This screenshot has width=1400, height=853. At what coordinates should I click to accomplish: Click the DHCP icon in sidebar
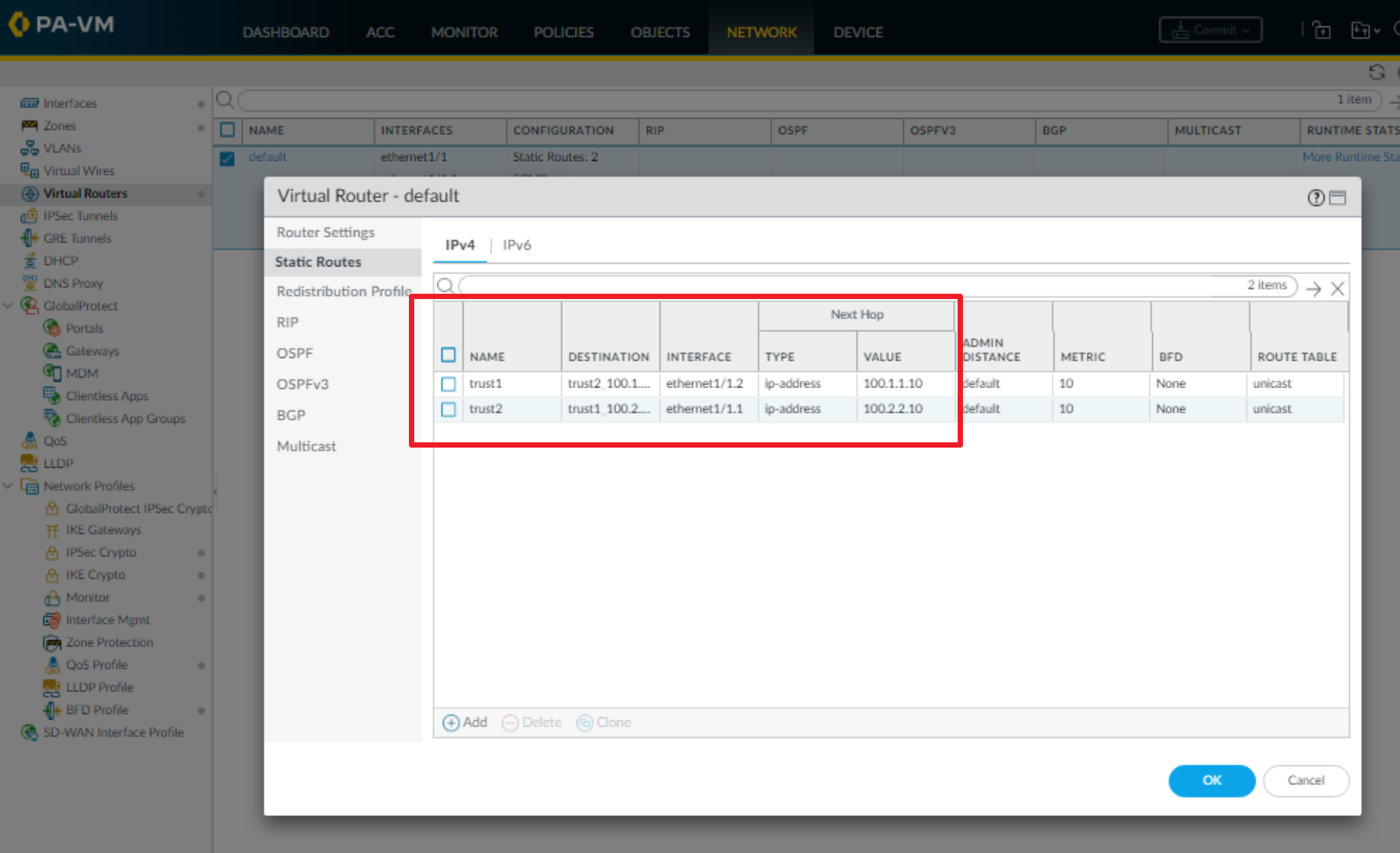pyautogui.click(x=30, y=260)
